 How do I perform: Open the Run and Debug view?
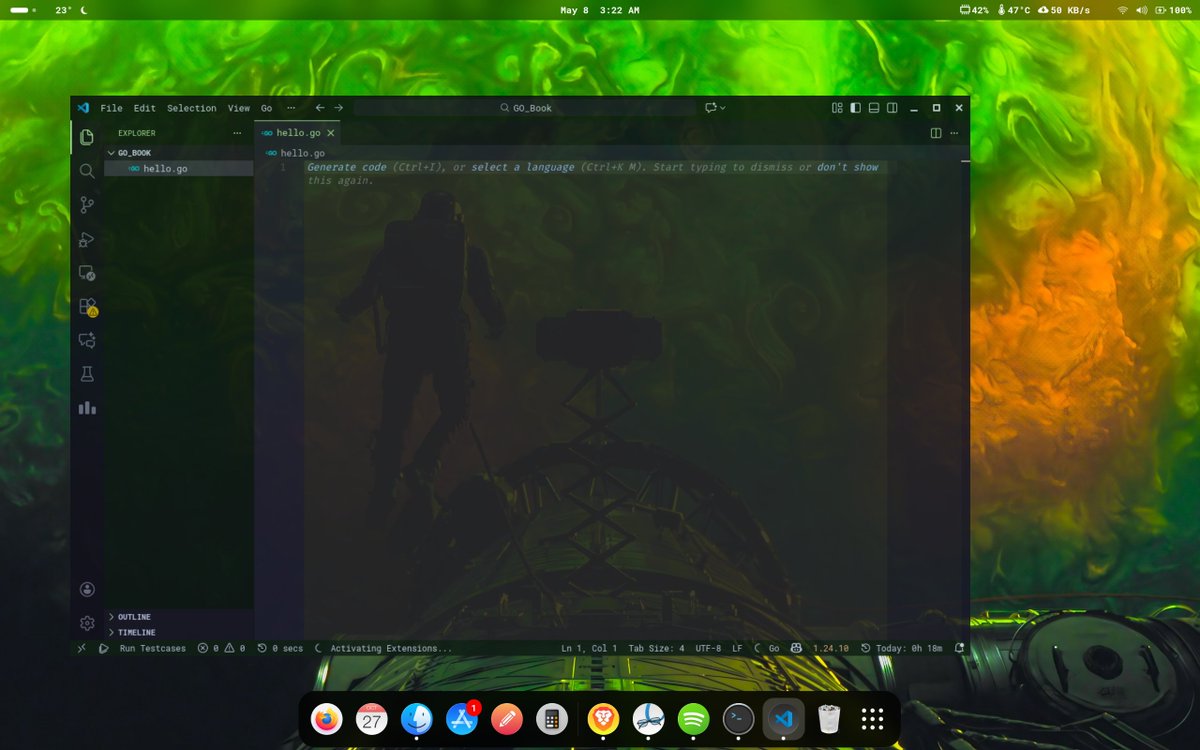tap(87, 239)
